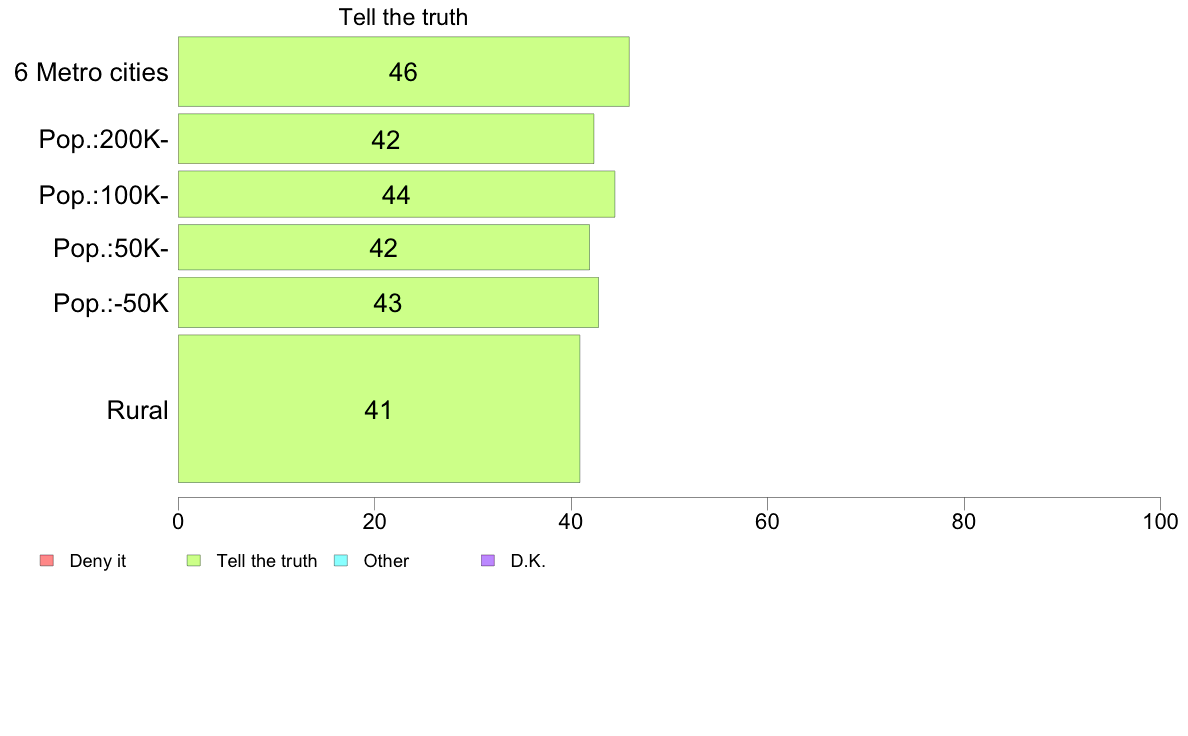Click the 100 tick on the x-axis
The width and height of the screenshot is (1188, 736).
pyautogui.click(x=1160, y=521)
